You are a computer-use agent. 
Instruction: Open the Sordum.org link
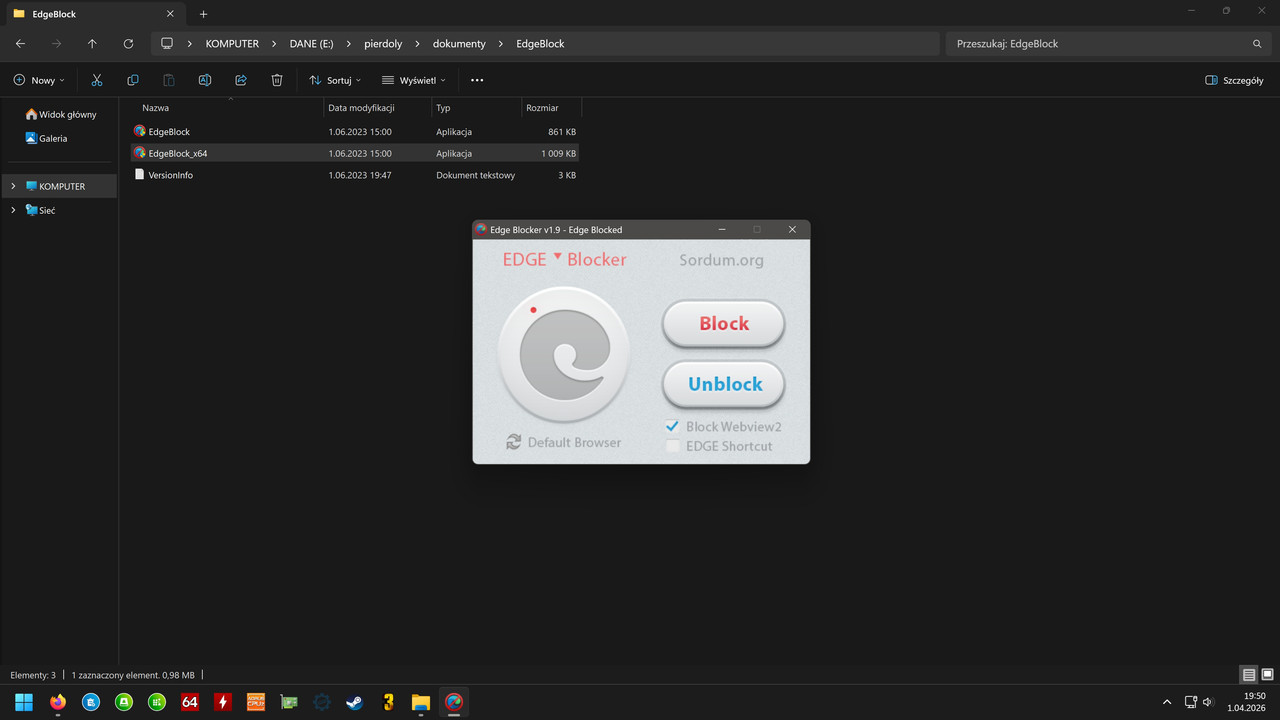[x=721, y=260]
